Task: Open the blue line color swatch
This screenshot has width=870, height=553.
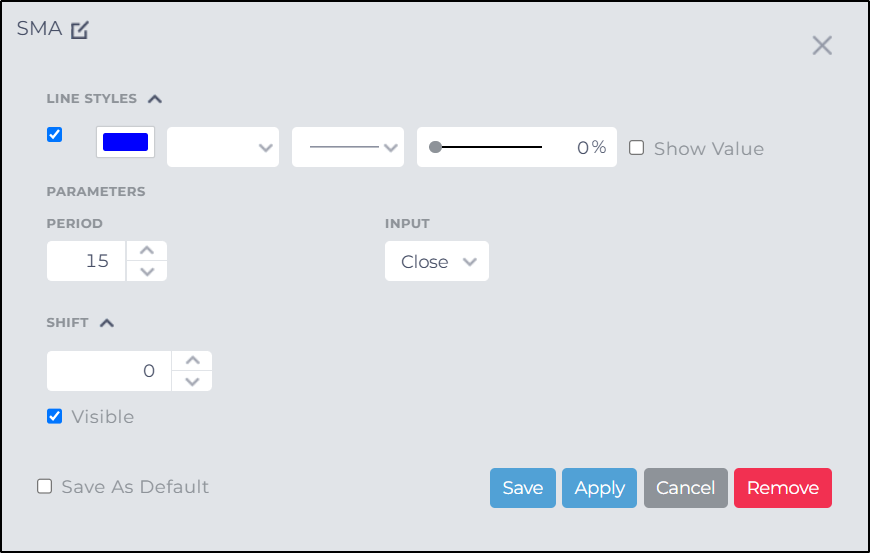Action: click(125, 142)
